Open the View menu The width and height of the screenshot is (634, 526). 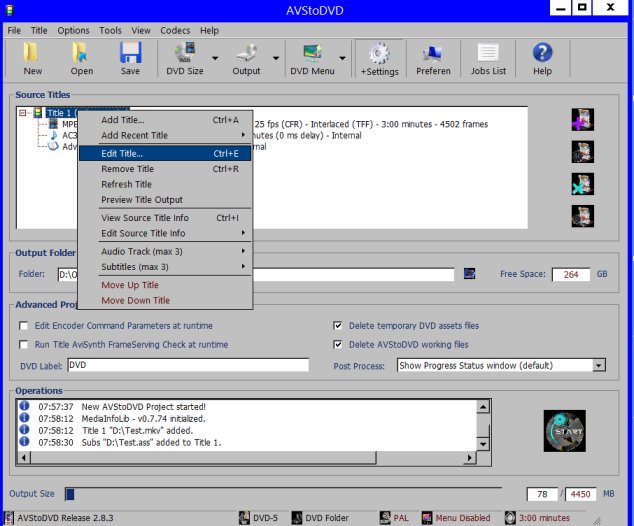click(x=141, y=31)
